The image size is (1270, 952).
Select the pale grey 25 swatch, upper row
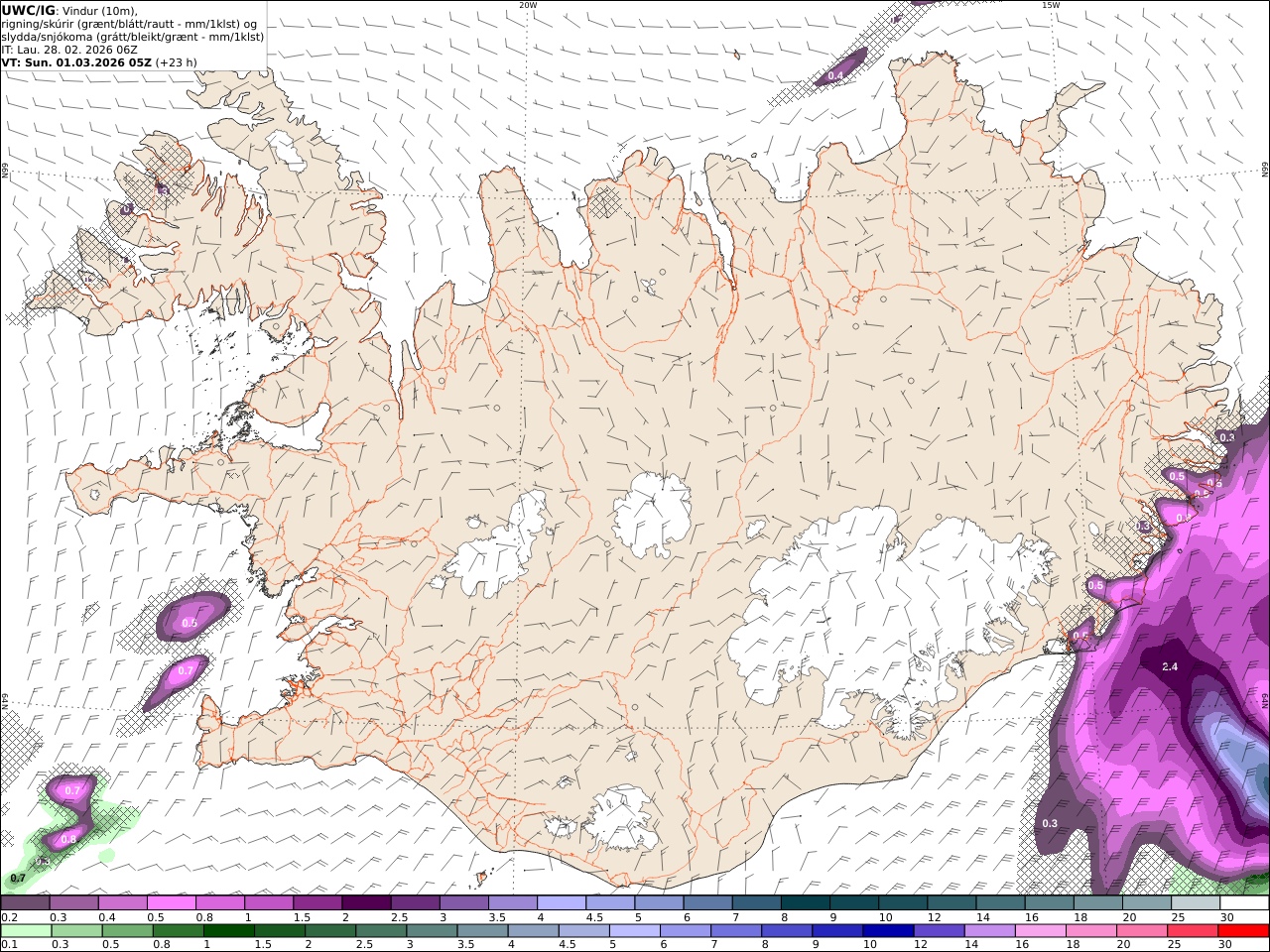[x=1195, y=902]
